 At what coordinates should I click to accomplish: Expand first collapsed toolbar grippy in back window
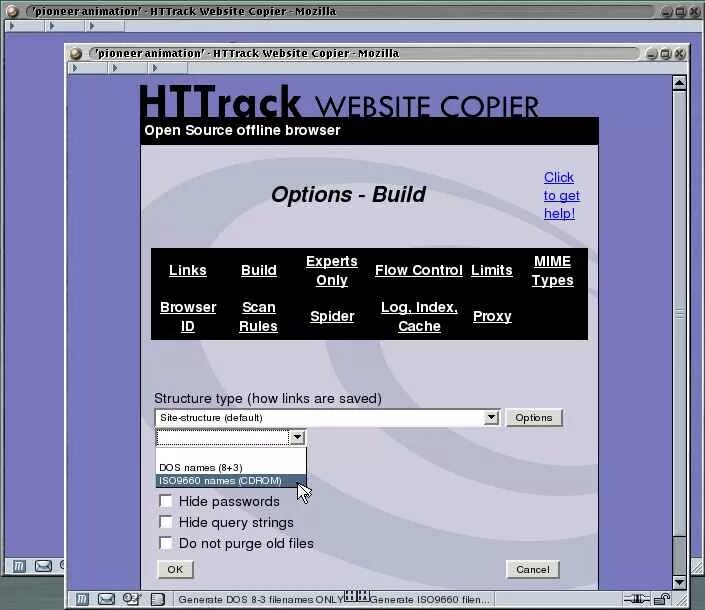tap(12, 26)
